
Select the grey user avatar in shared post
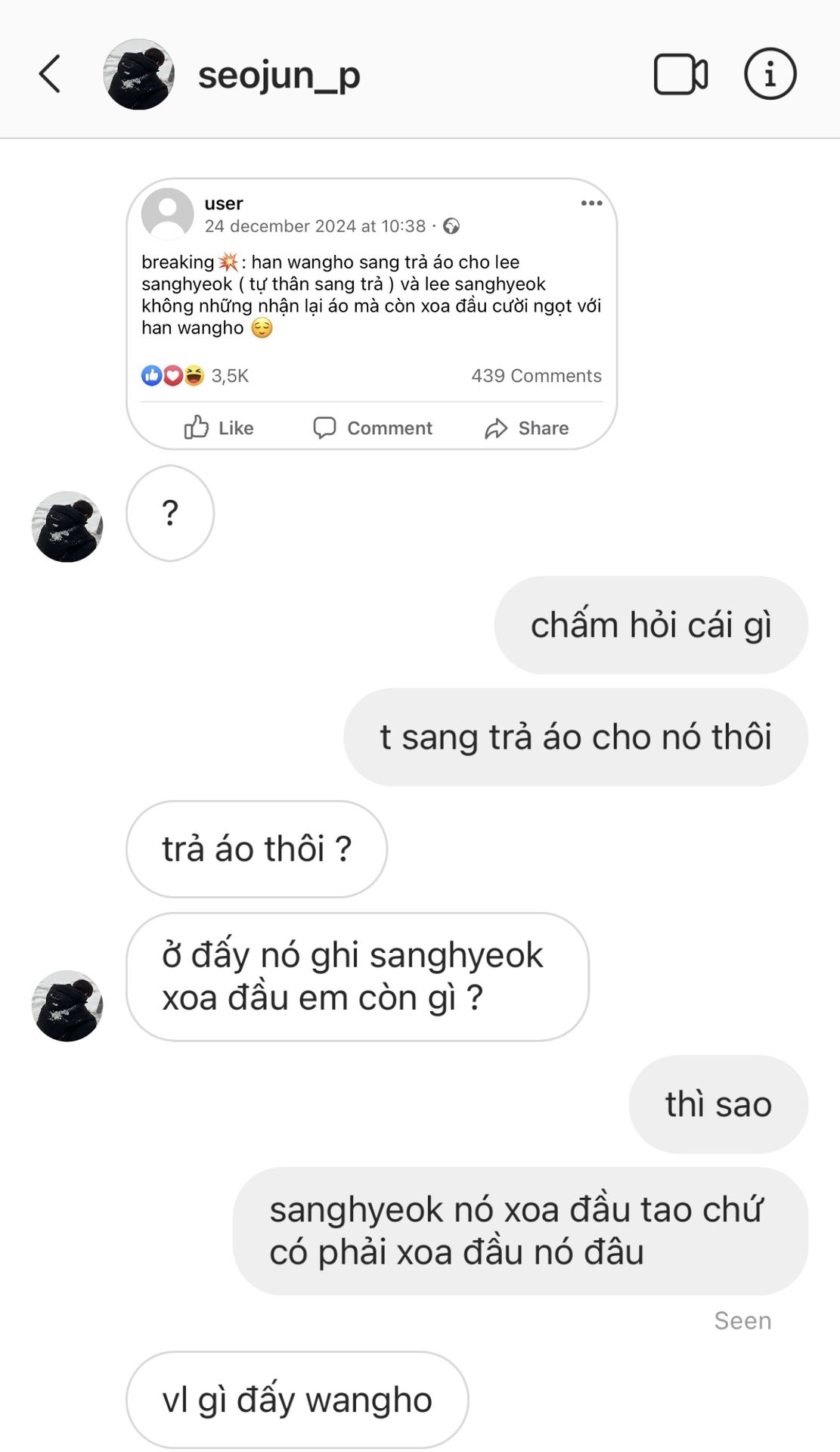168,214
